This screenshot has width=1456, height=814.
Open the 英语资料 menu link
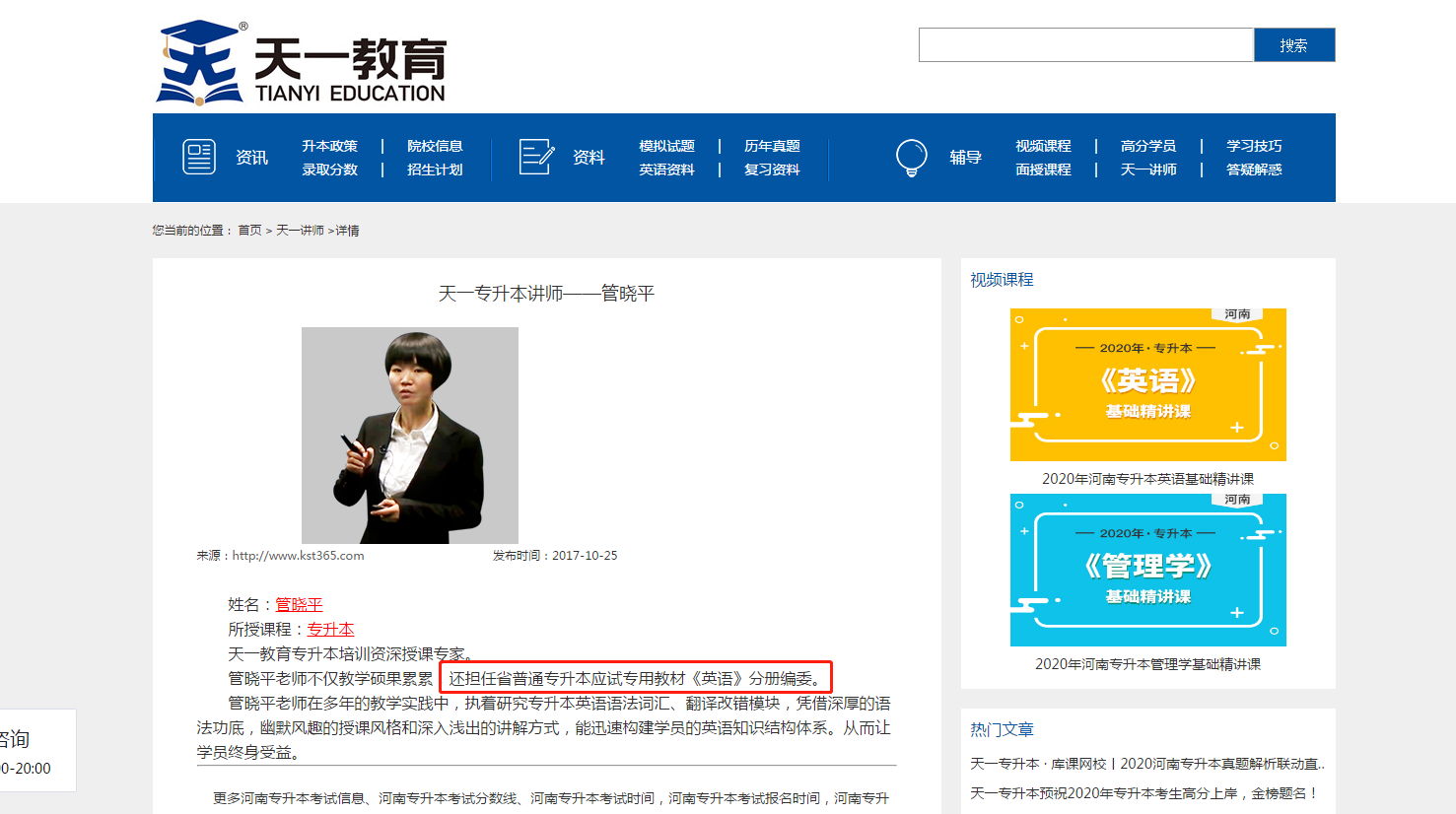[666, 170]
